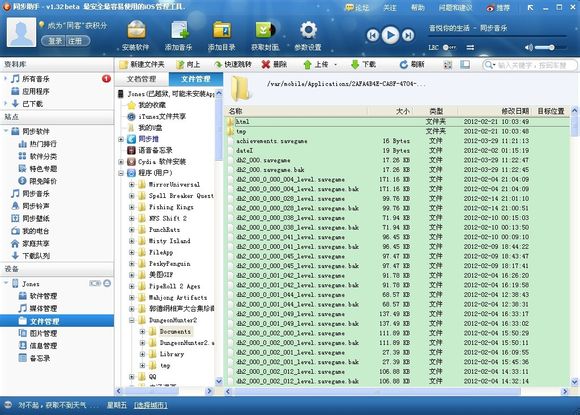580x415 pixels.
Task: Expand Cydia 软件安装 node
Action: click(x=121, y=162)
